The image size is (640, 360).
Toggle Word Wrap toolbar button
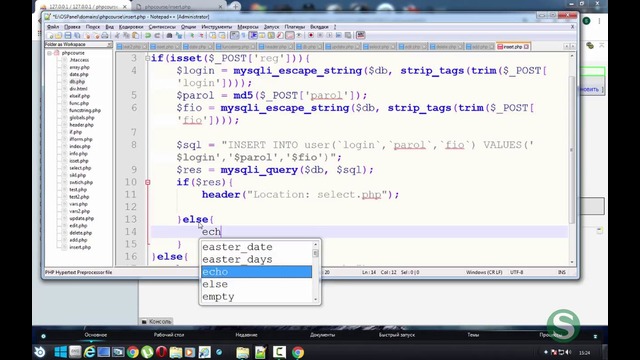(x=234, y=36)
